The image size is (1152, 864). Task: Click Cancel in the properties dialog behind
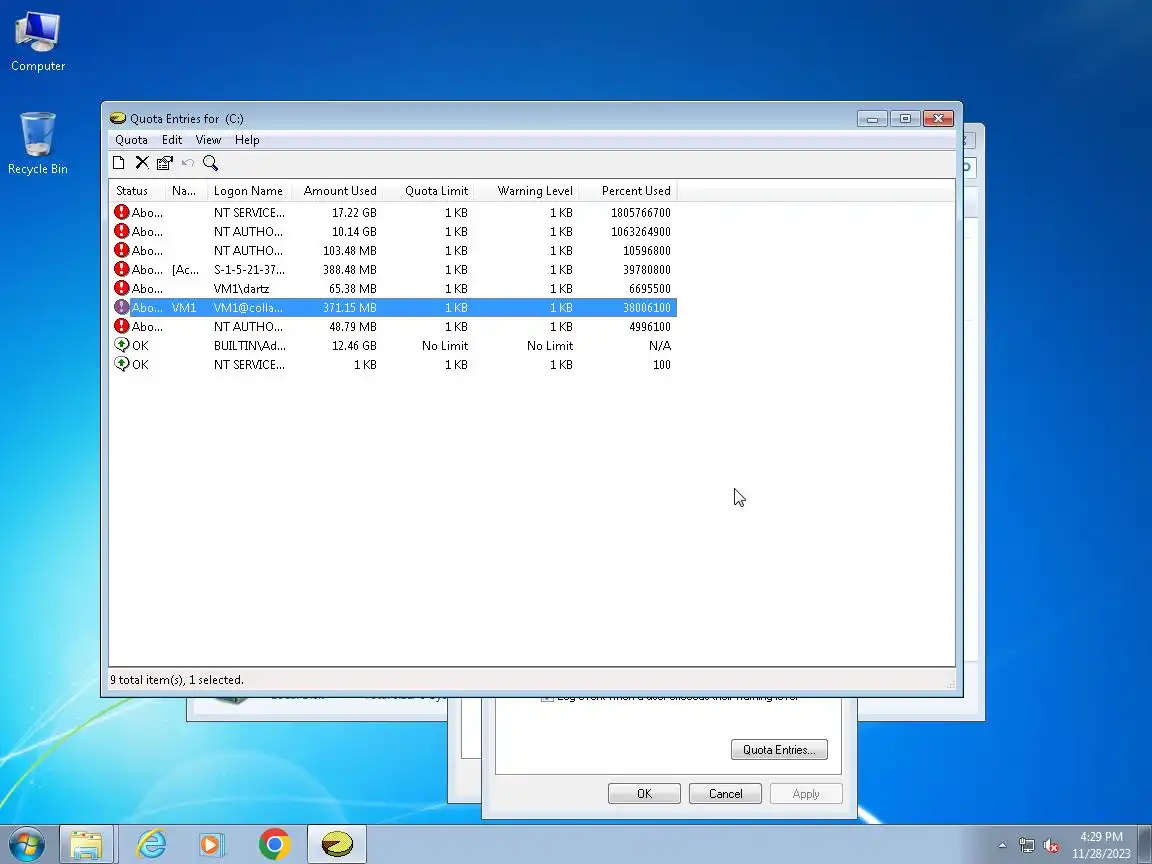point(725,793)
